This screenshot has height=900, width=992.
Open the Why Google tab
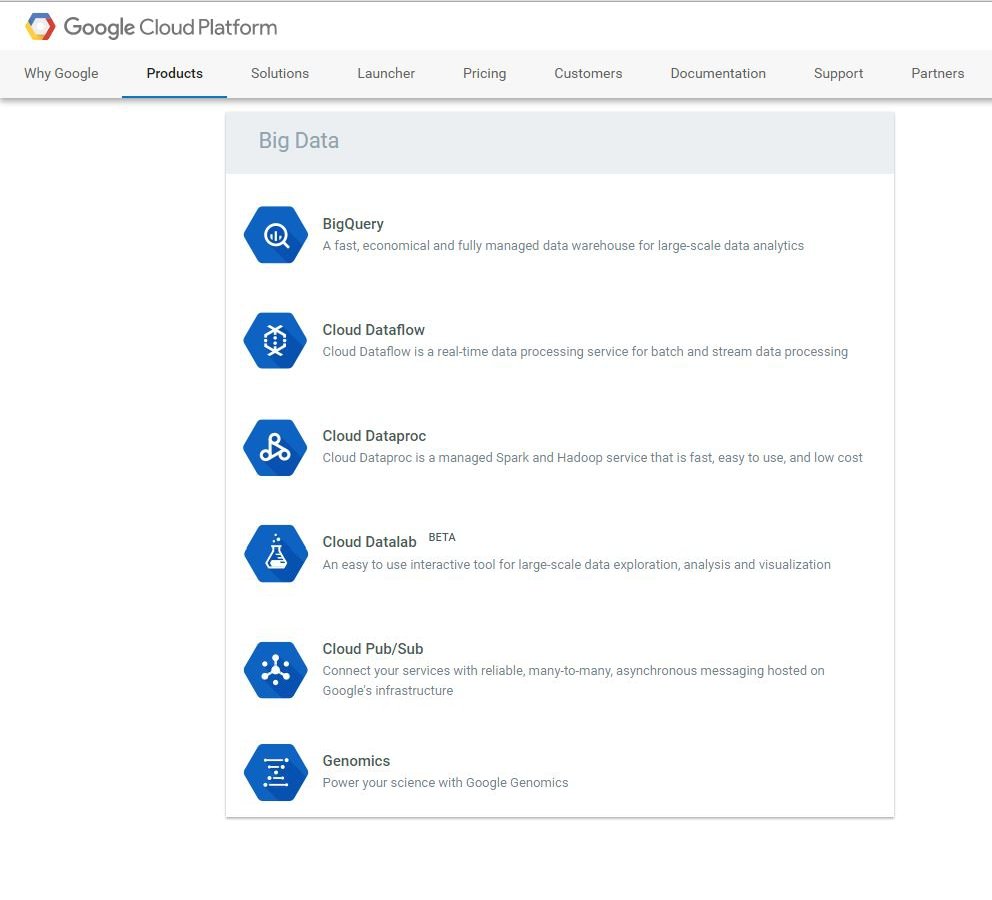61,73
